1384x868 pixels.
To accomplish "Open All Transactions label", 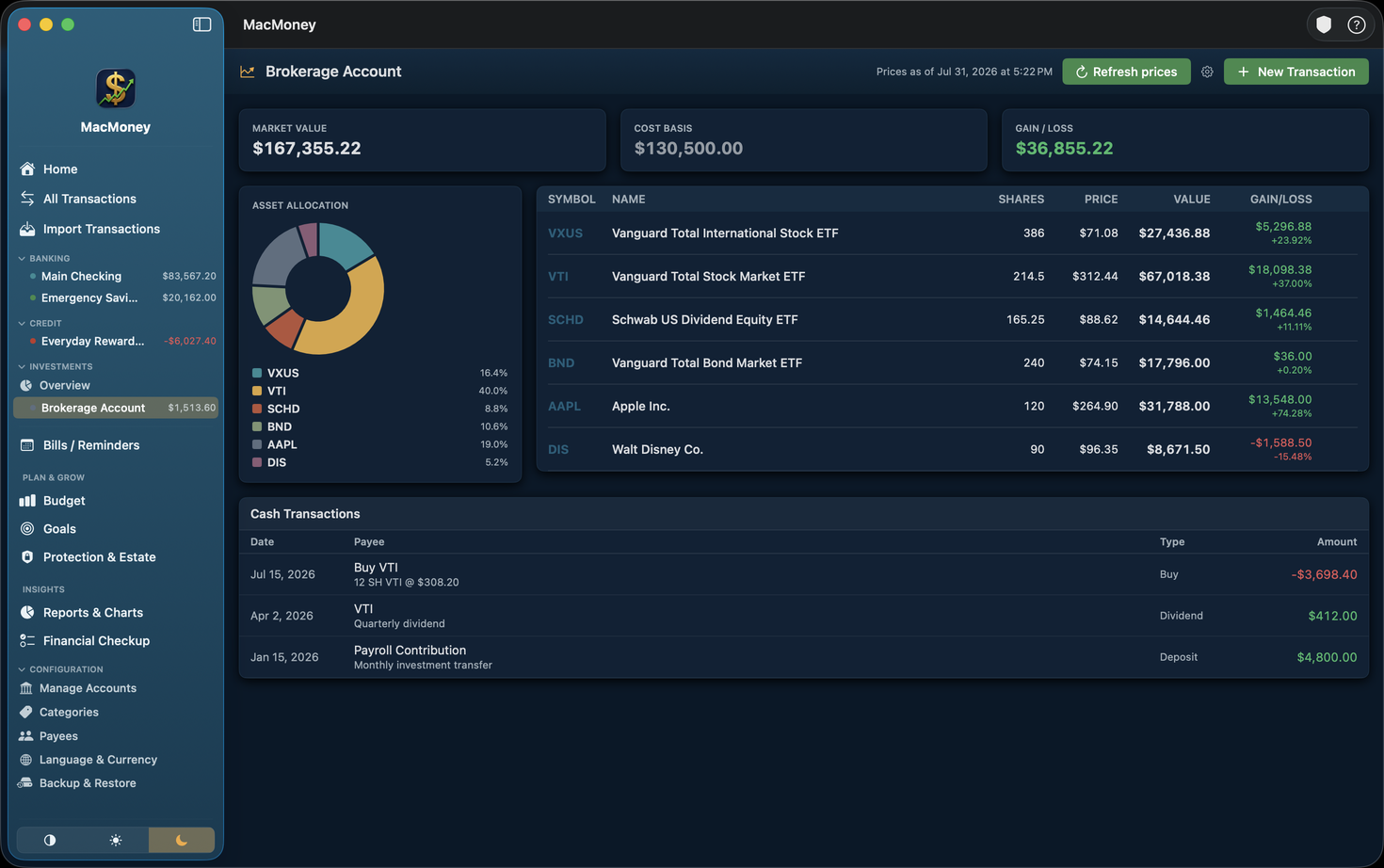I will click(x=89, y=199).
